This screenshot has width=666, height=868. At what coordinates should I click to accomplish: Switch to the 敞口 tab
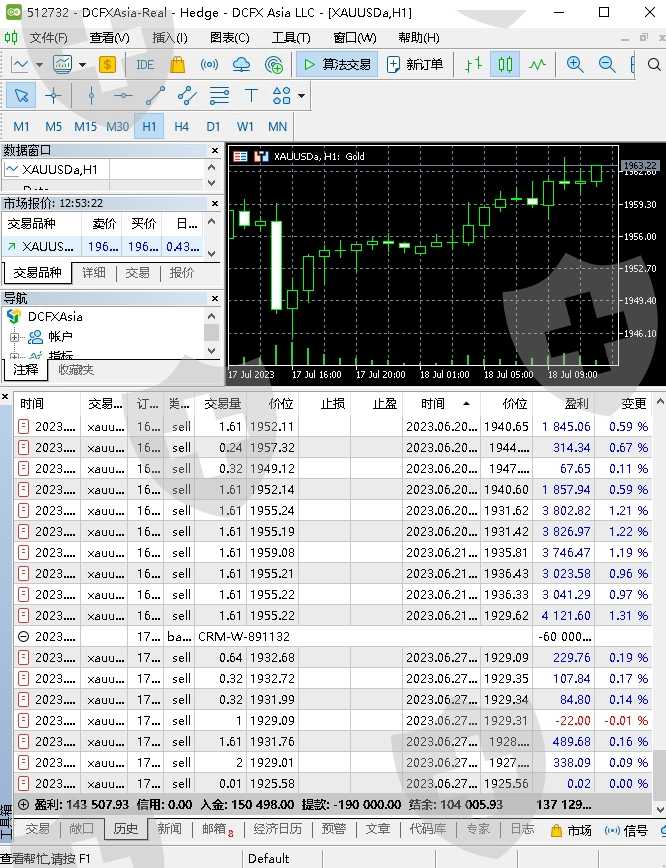(81, 829)
